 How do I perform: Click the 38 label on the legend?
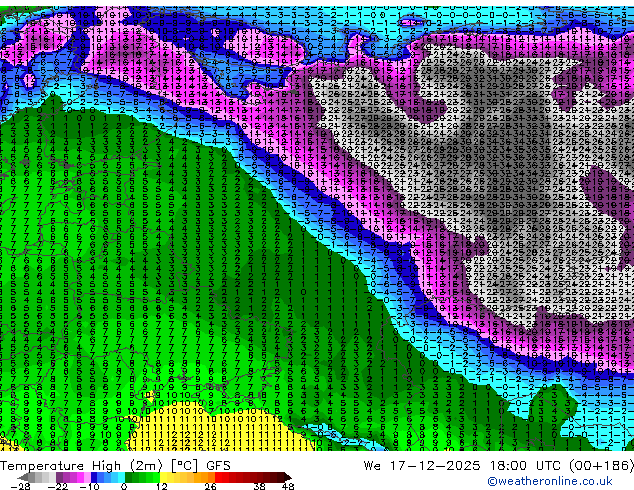tap(260, 486)
